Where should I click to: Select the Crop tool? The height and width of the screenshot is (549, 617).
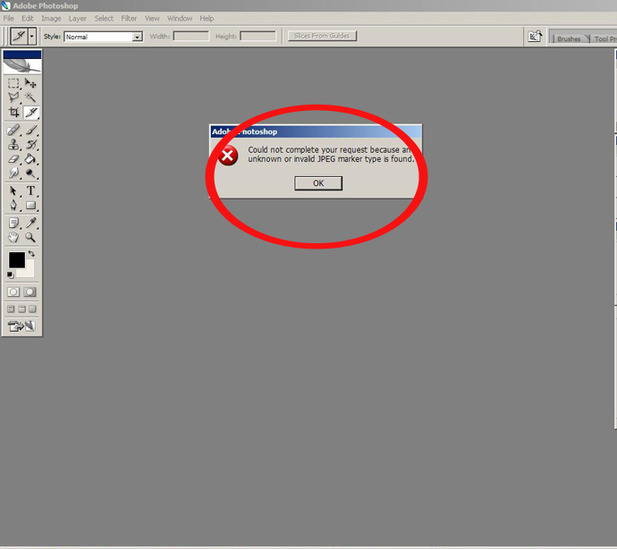(14, 112)
